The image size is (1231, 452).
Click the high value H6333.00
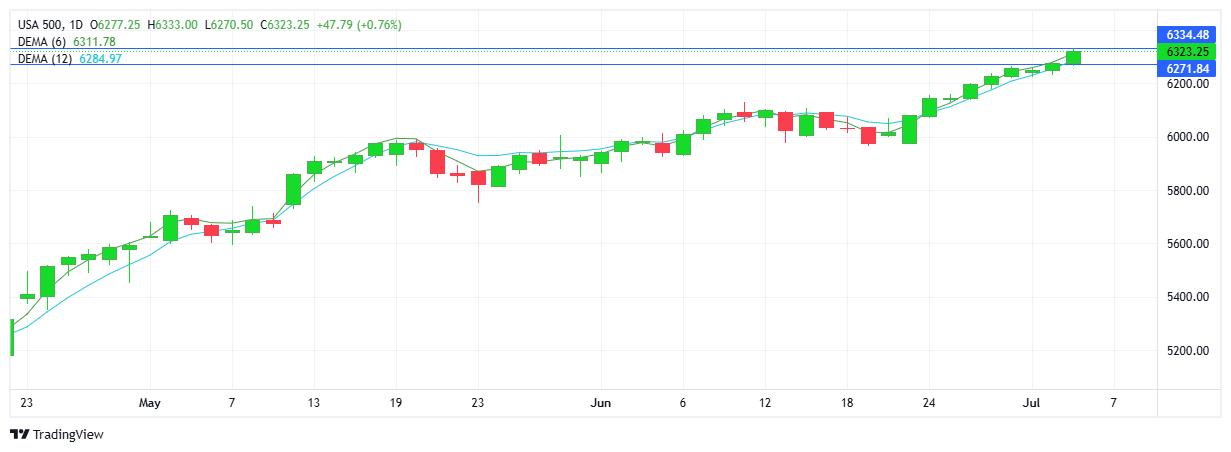173,24
